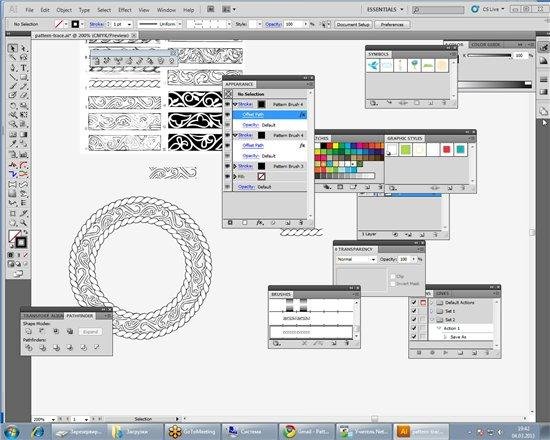The width and height of the screenshot is (550, 440).
Task: Click Opacity value field in Transparency panel
Action: tap(405, 259)
